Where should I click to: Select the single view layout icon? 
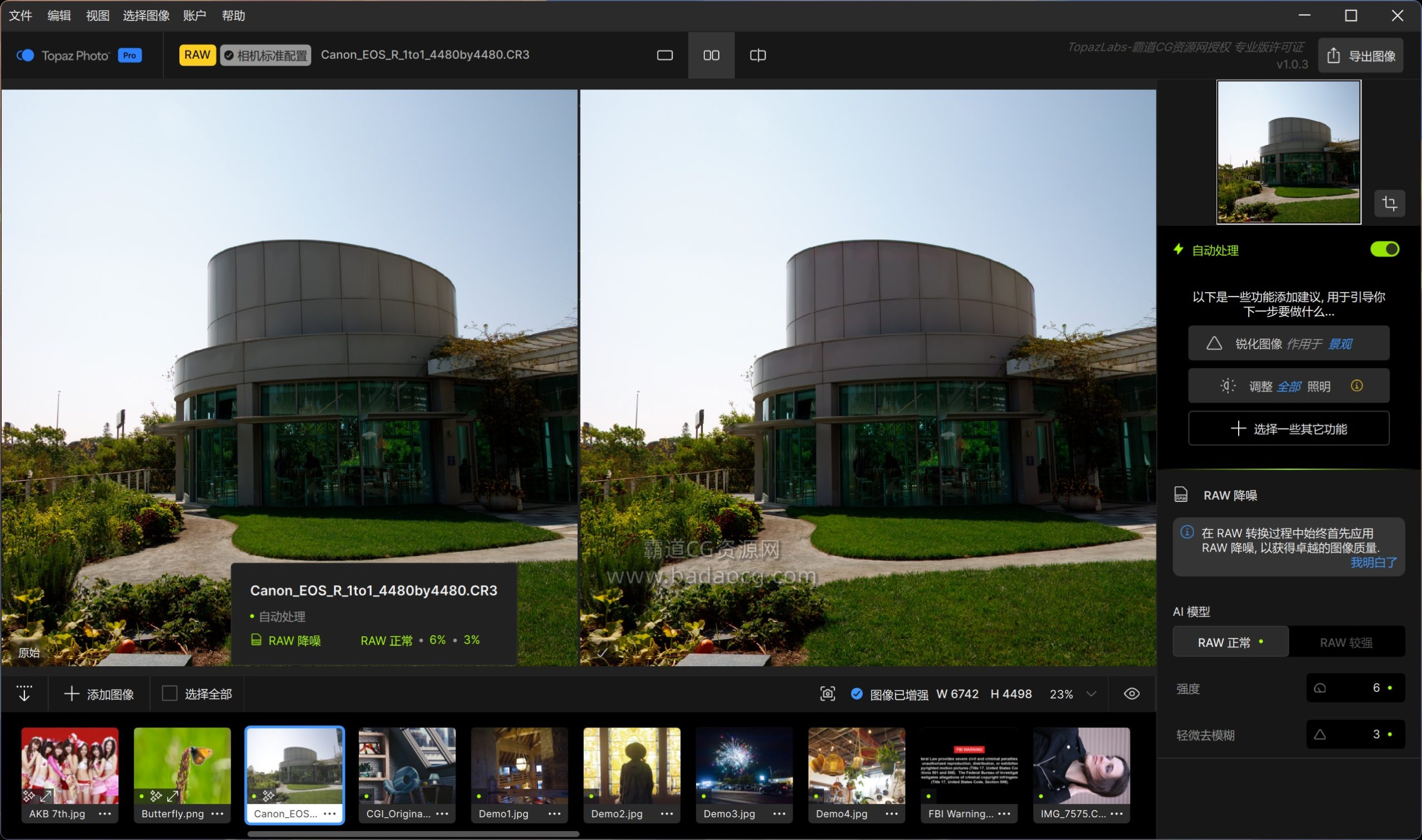(x=664, y=55)
